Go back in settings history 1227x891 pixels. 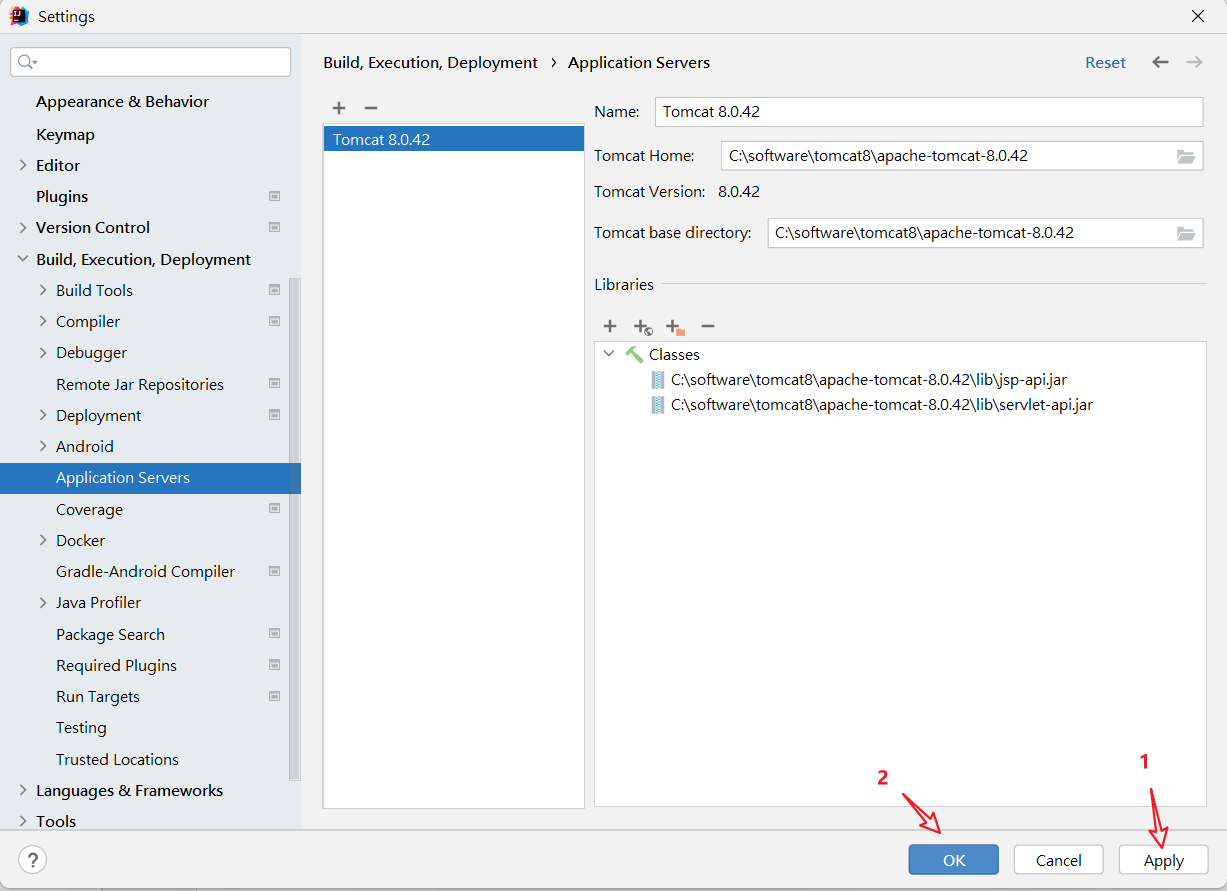[x=1160, y=62]
